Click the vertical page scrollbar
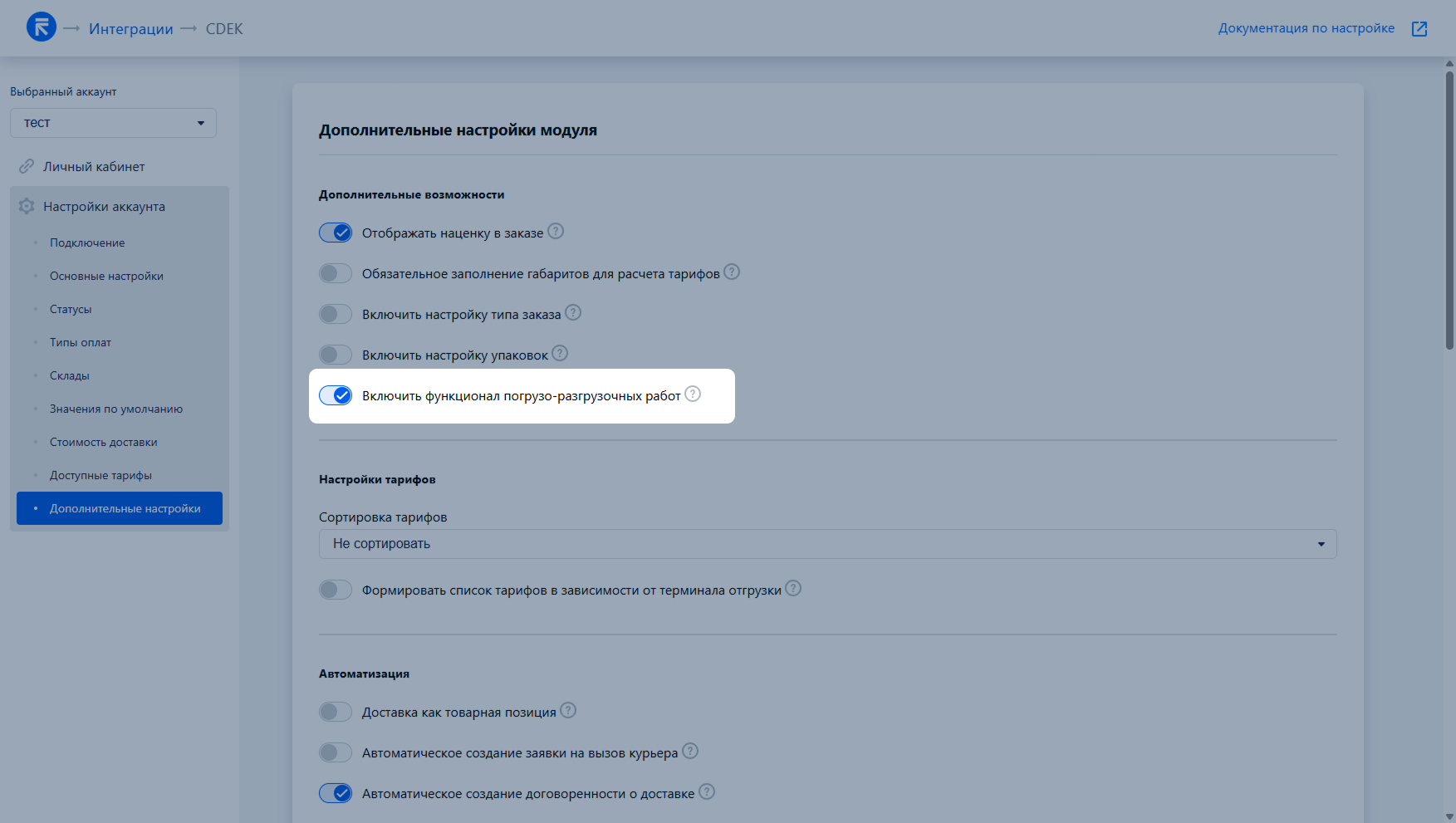The image size is (1456, 823). (1449, 208)
